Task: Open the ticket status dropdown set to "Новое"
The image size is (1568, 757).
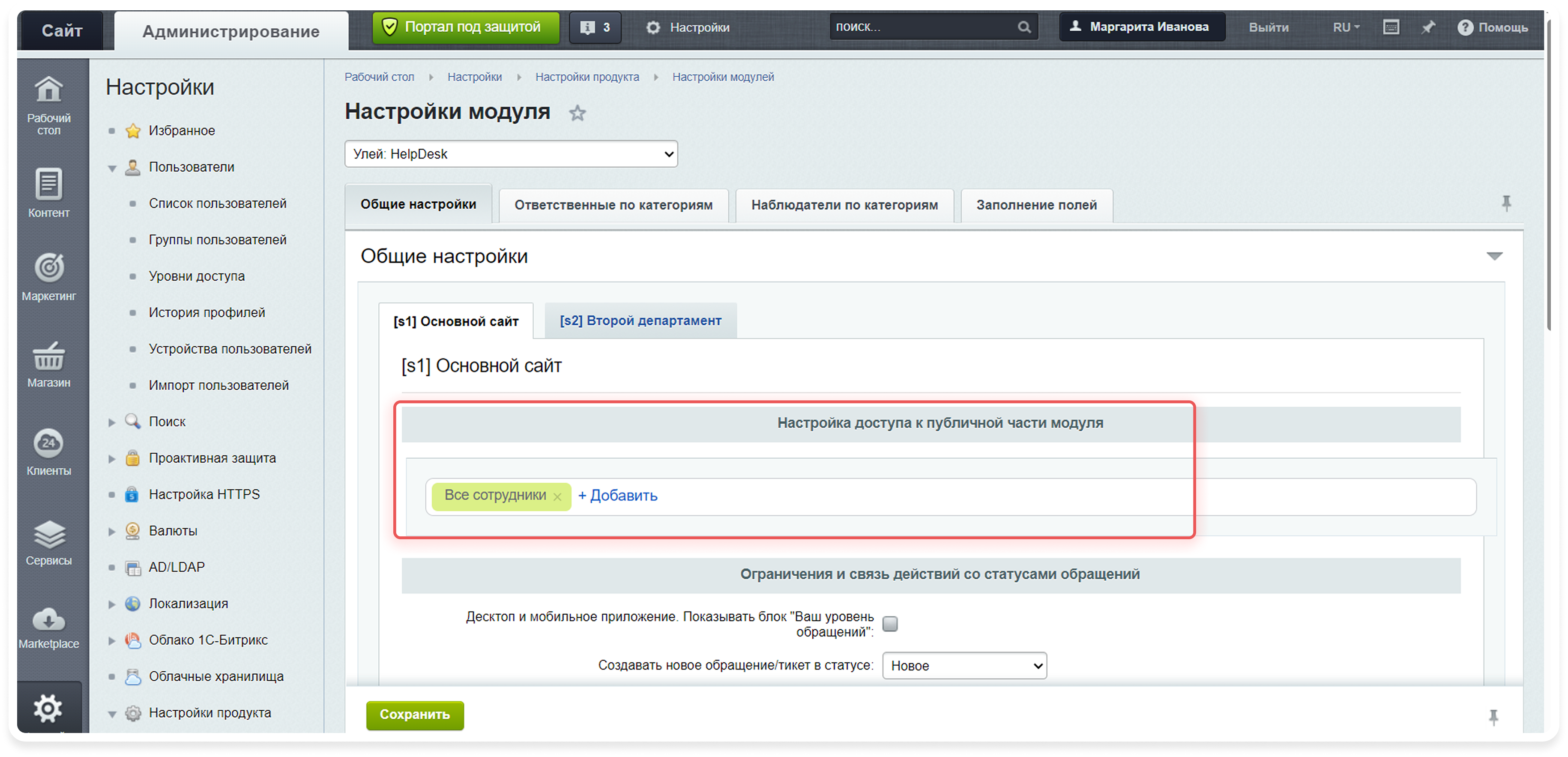Action: [x=964, y=666]
